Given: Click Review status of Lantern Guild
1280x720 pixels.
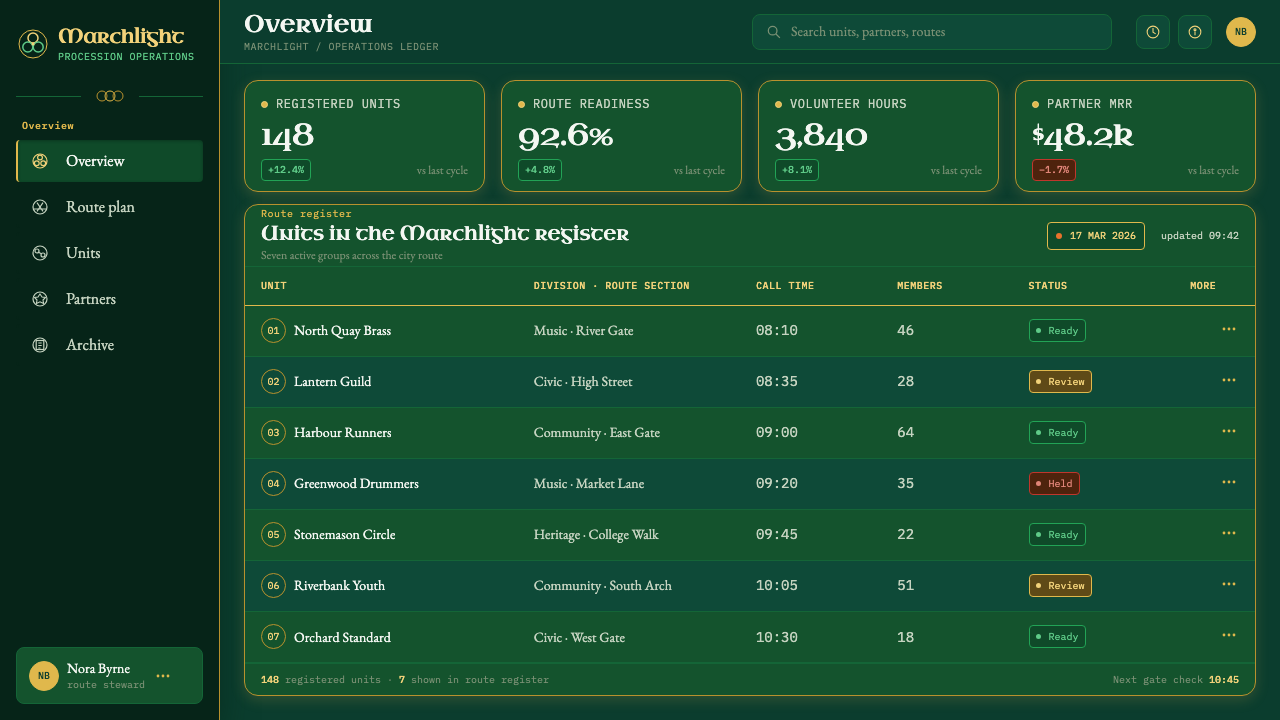Looking at the screenshot, I should (x=1060, y=381).
